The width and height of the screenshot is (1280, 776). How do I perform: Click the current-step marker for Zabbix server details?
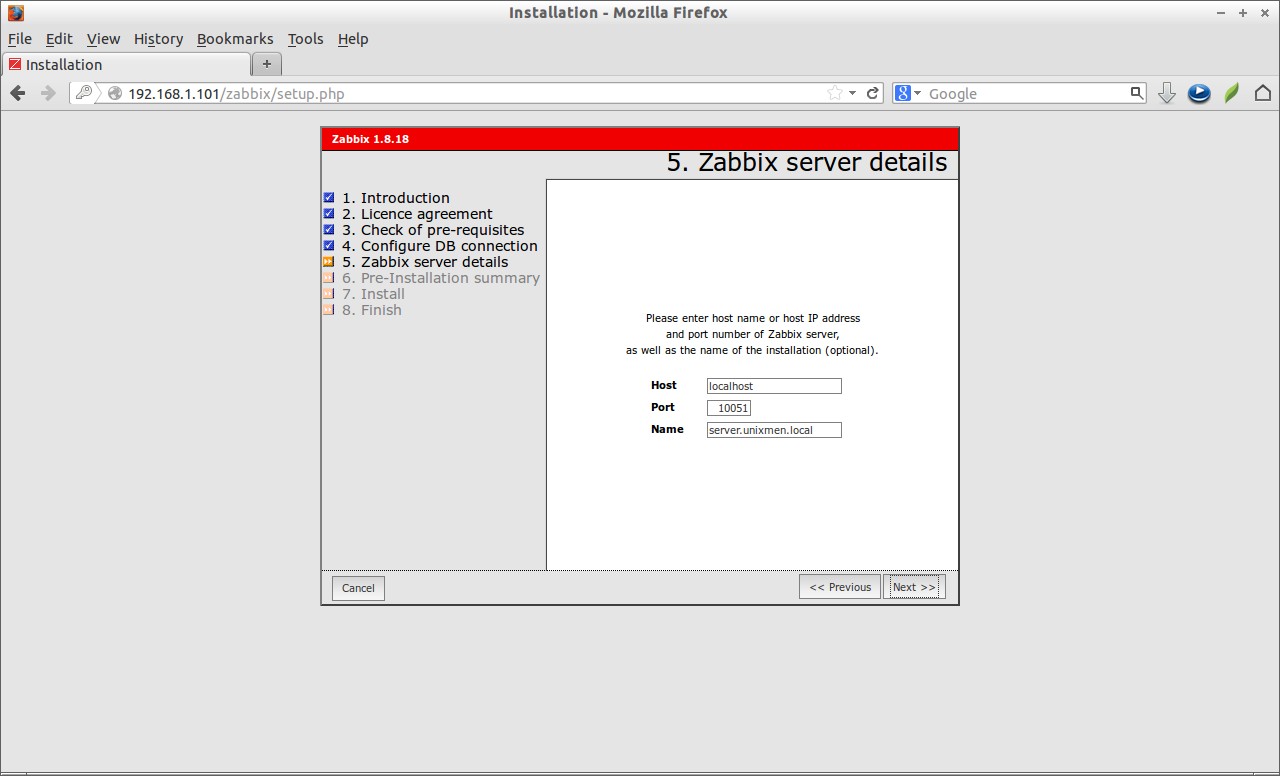(329, 262)
